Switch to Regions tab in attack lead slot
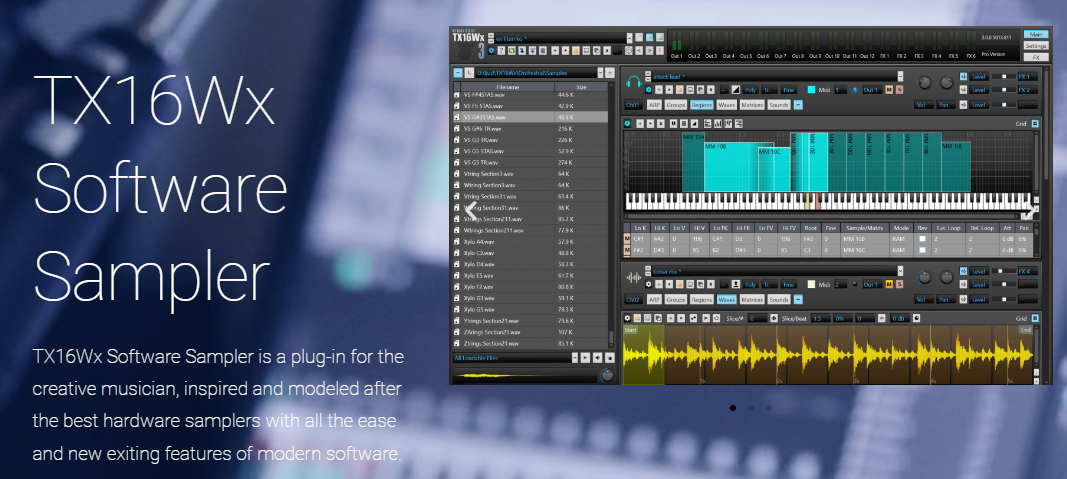The height and width of the screenshot is (479, 1067). coord(702,105)
